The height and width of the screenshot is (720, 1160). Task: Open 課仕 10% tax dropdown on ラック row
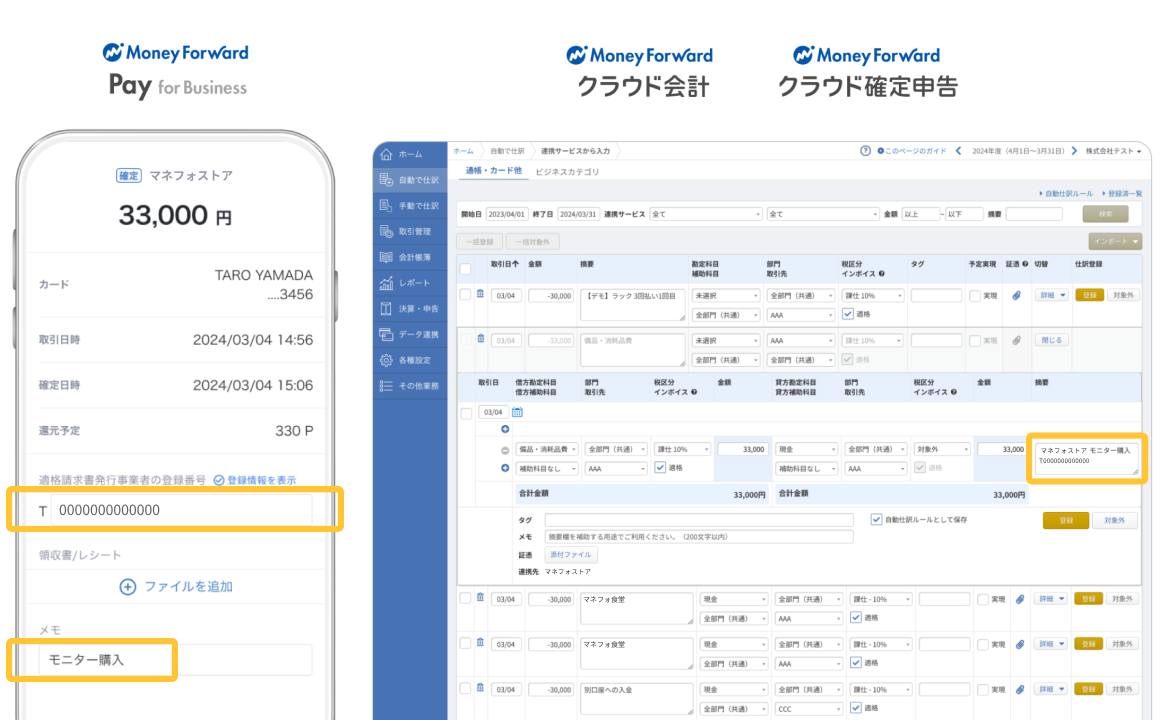874,295
